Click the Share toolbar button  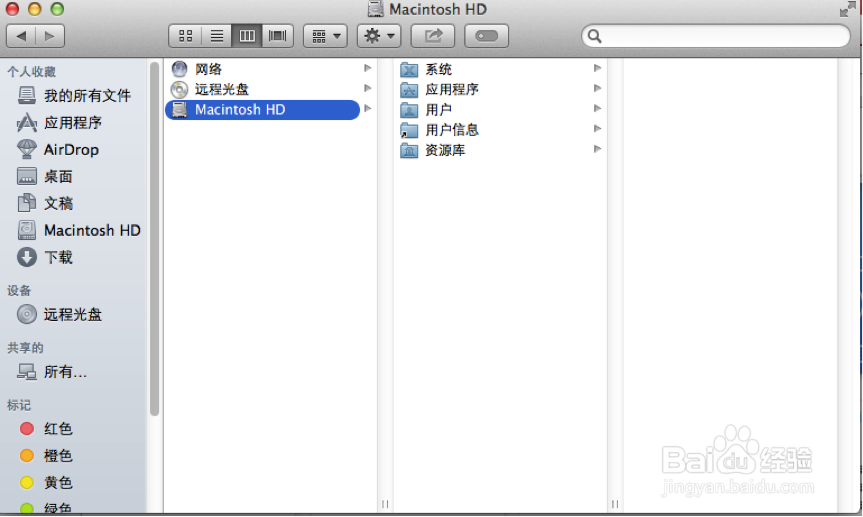tap(433, 36)
